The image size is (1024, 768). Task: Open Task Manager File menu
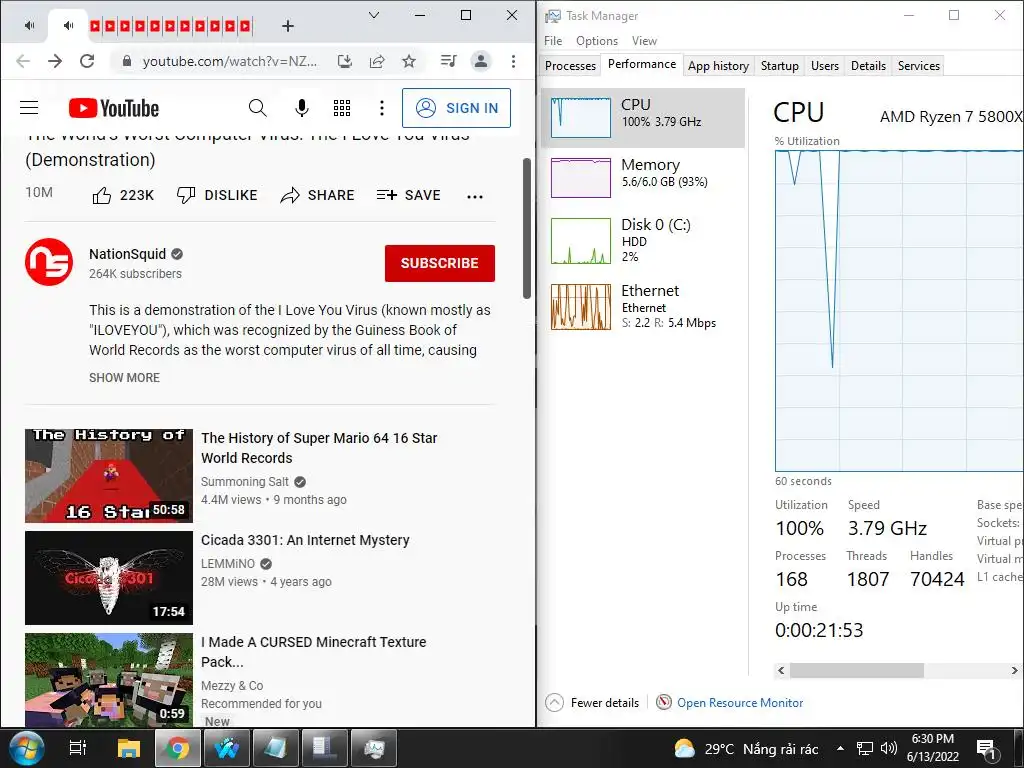coord(553,40)
